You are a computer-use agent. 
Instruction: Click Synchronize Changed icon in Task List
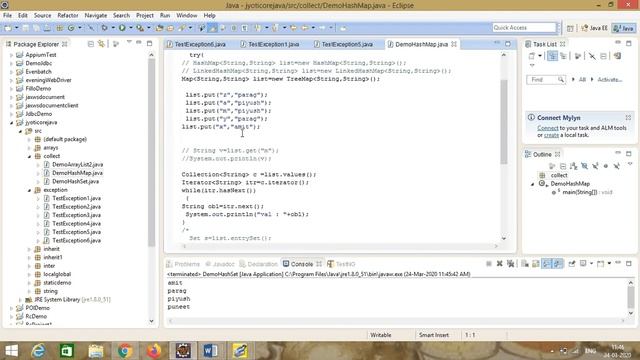(617, 56)
